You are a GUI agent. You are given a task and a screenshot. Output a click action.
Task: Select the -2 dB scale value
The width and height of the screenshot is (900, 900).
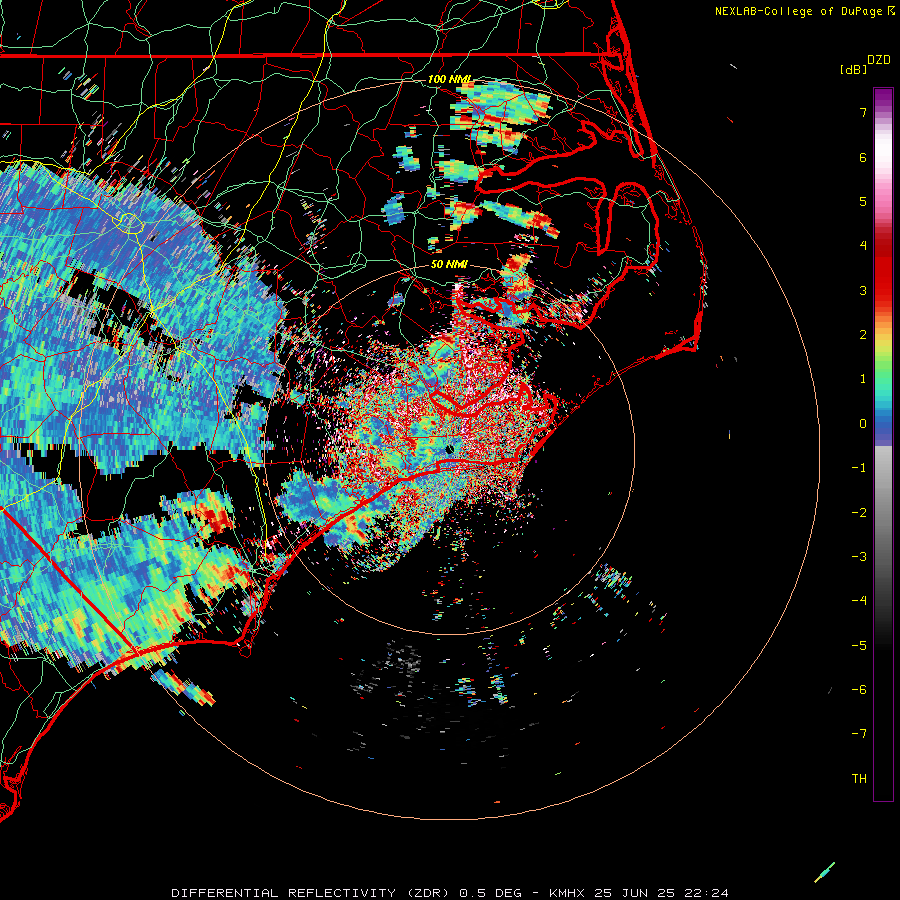coord(859,513)
